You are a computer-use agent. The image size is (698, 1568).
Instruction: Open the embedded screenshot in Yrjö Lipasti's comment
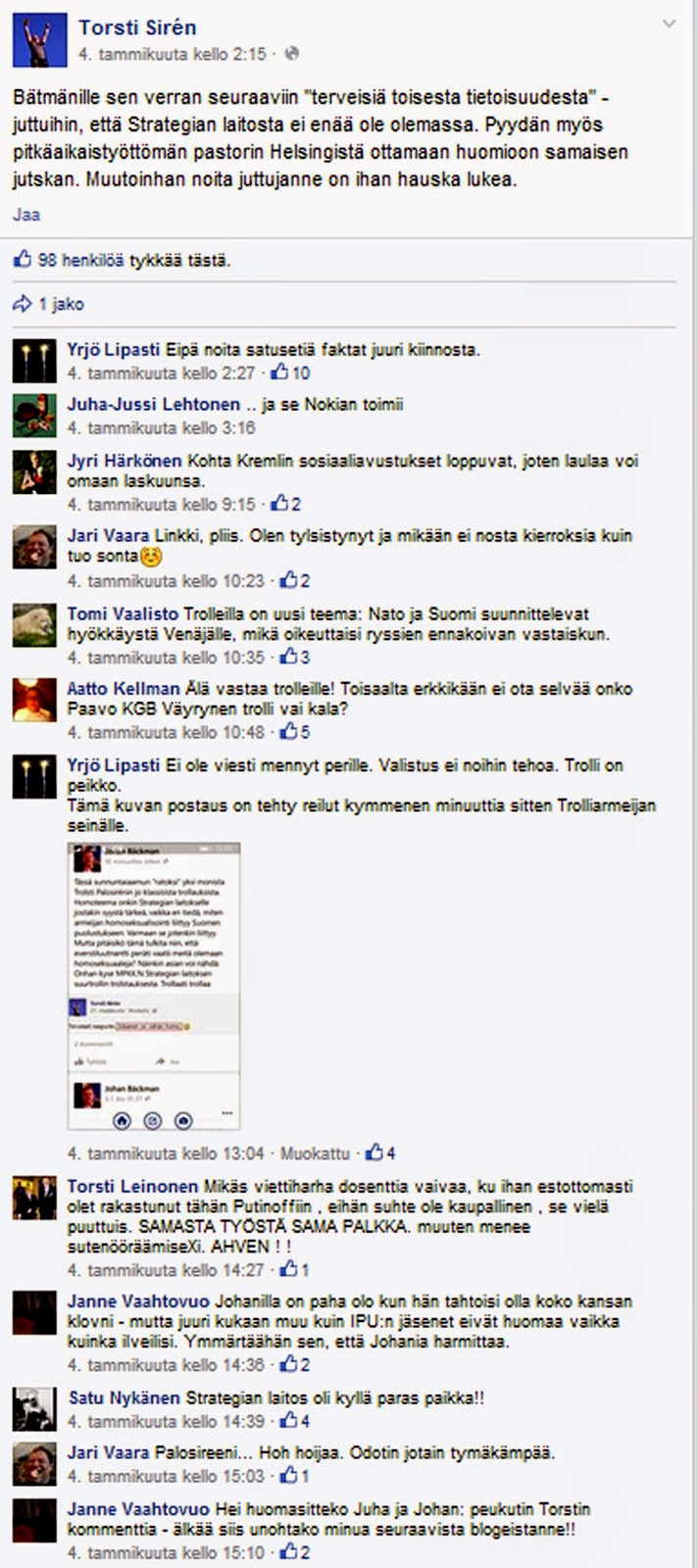154,986
